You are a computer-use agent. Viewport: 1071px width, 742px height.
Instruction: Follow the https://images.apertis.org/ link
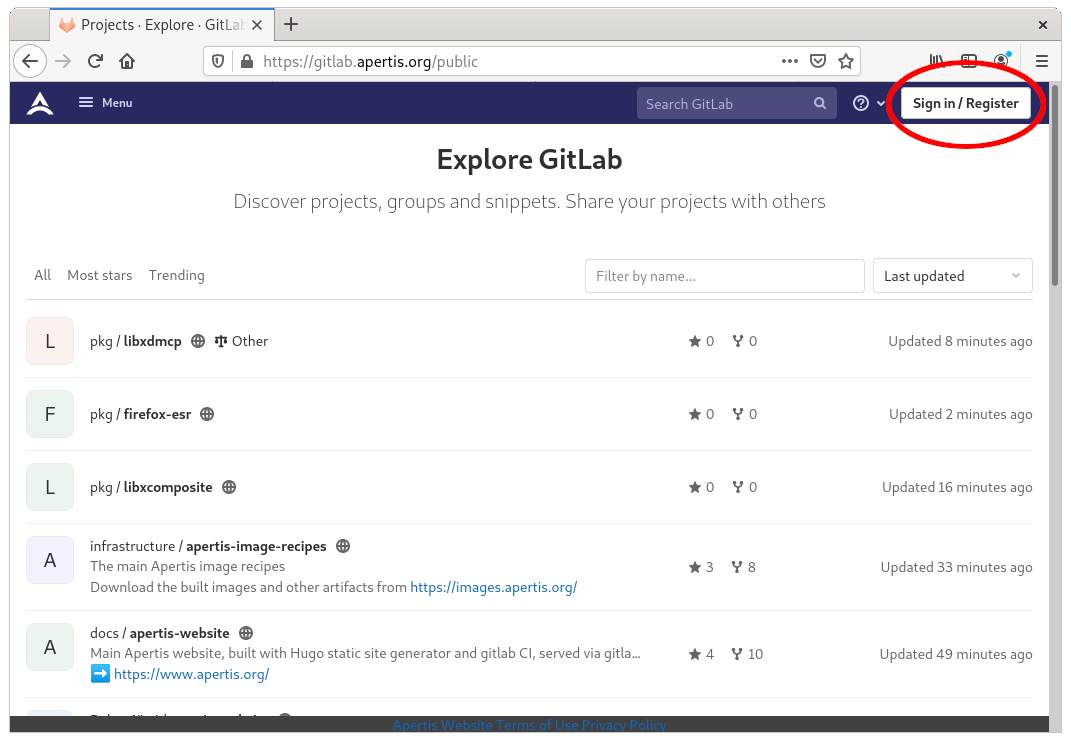[x=494, y=587]
